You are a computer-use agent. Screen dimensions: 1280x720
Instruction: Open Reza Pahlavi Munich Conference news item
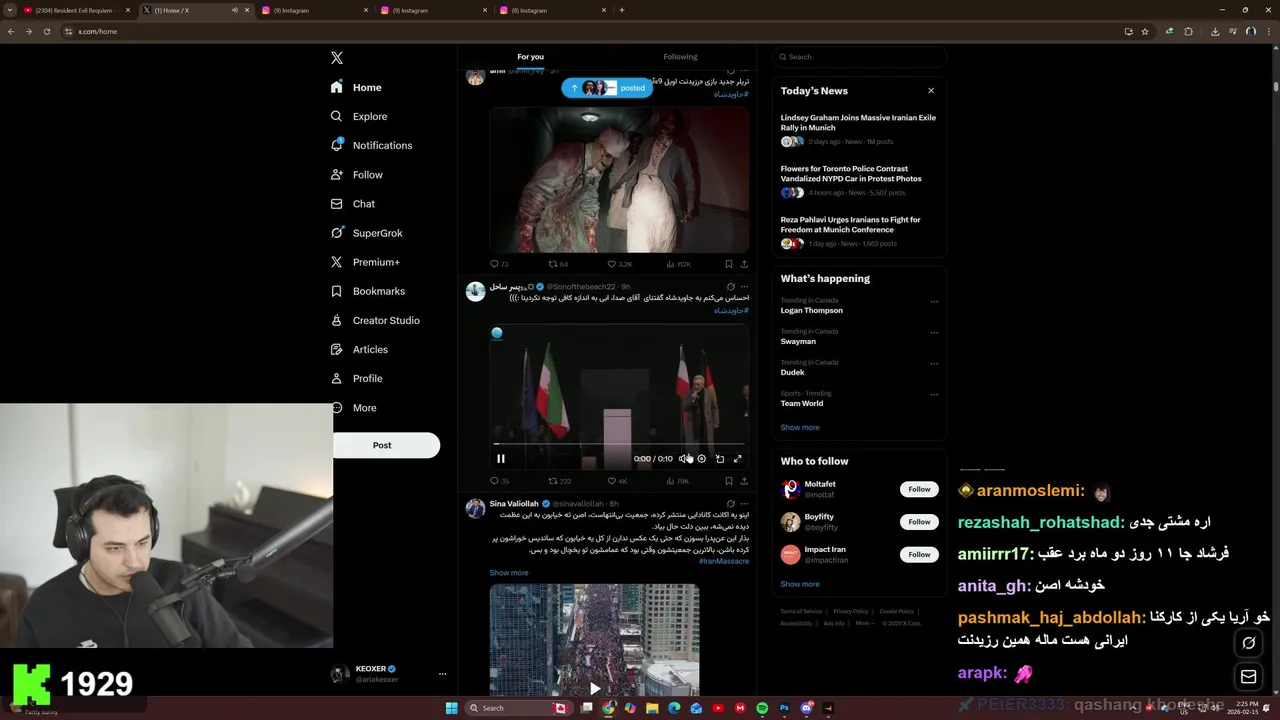point(858,233)
